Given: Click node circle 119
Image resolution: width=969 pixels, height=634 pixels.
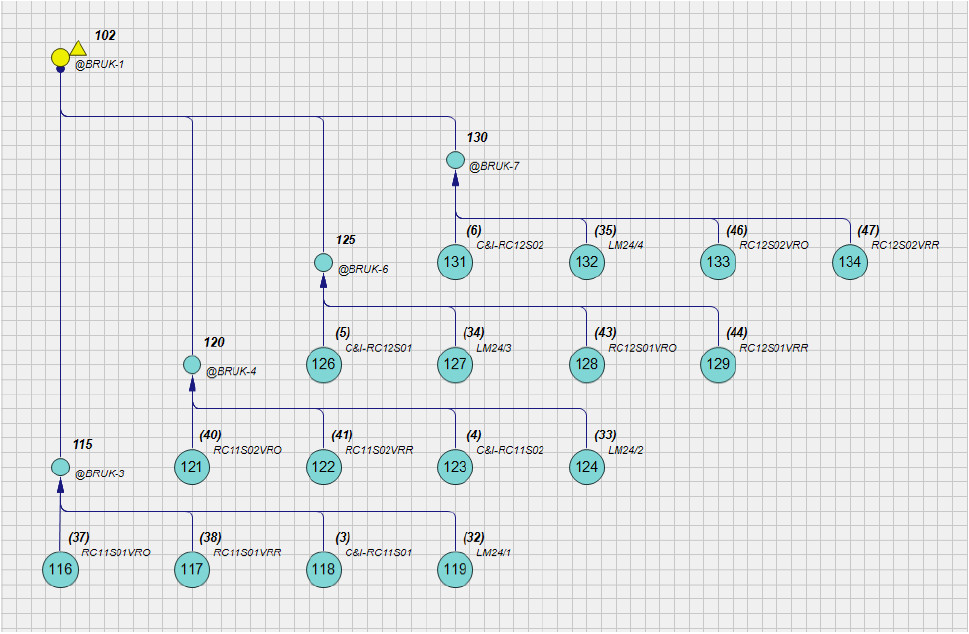Looking at the screenshot, I should click(455, 569).
